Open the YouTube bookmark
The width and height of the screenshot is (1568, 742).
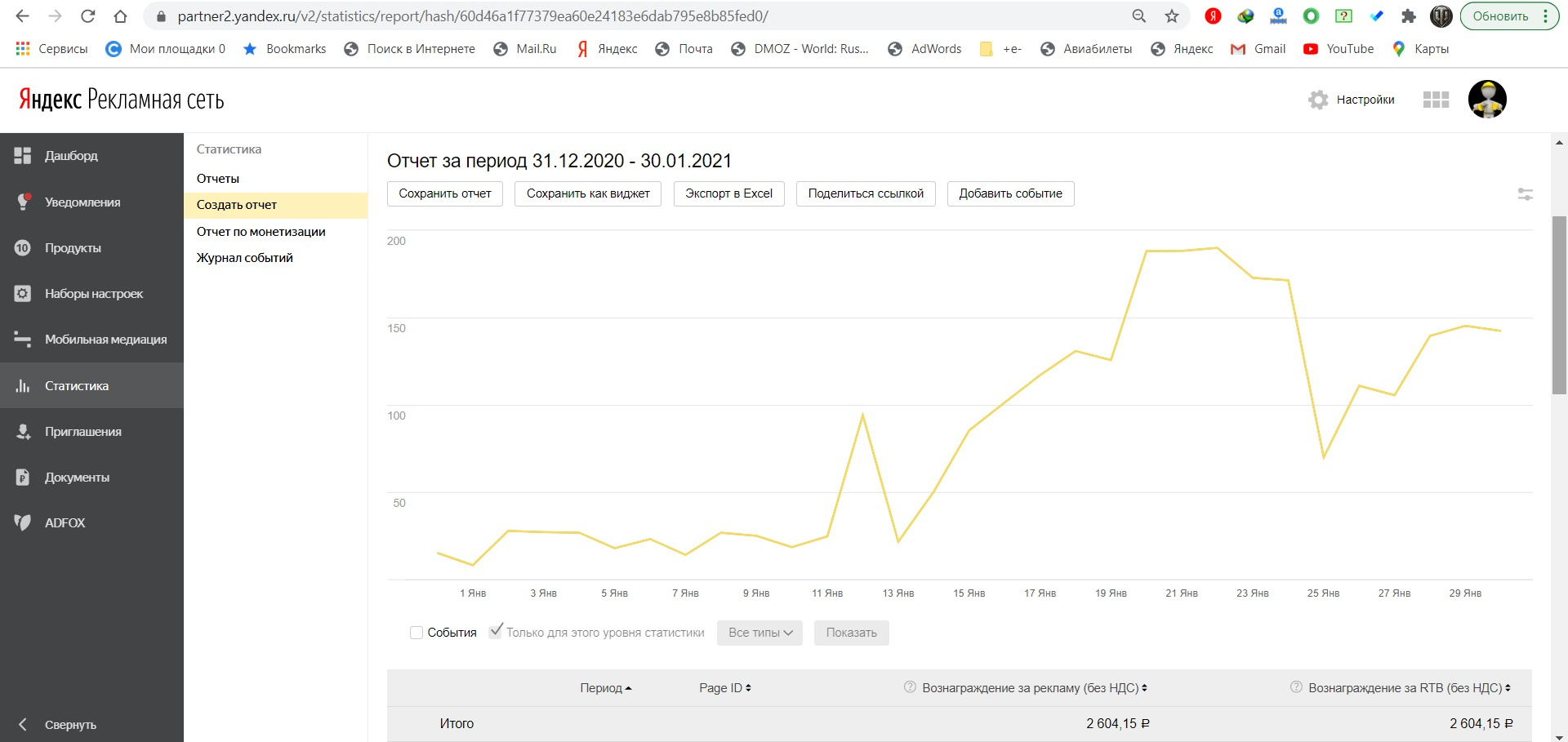[1339, 49]
